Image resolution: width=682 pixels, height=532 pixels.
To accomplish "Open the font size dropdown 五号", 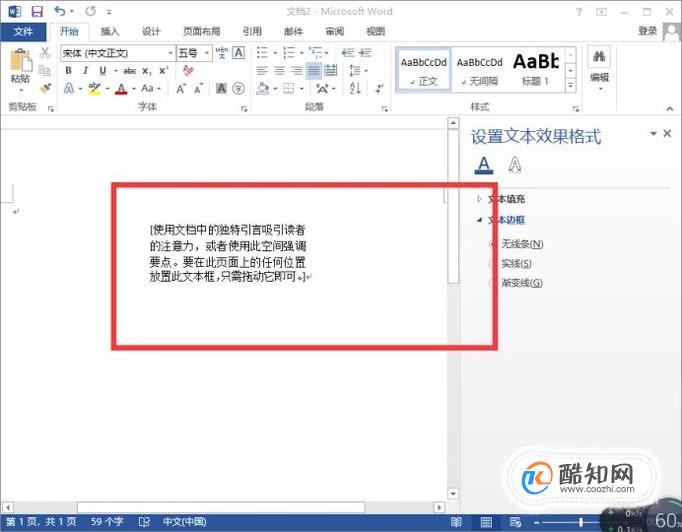I will pos(207,53).
